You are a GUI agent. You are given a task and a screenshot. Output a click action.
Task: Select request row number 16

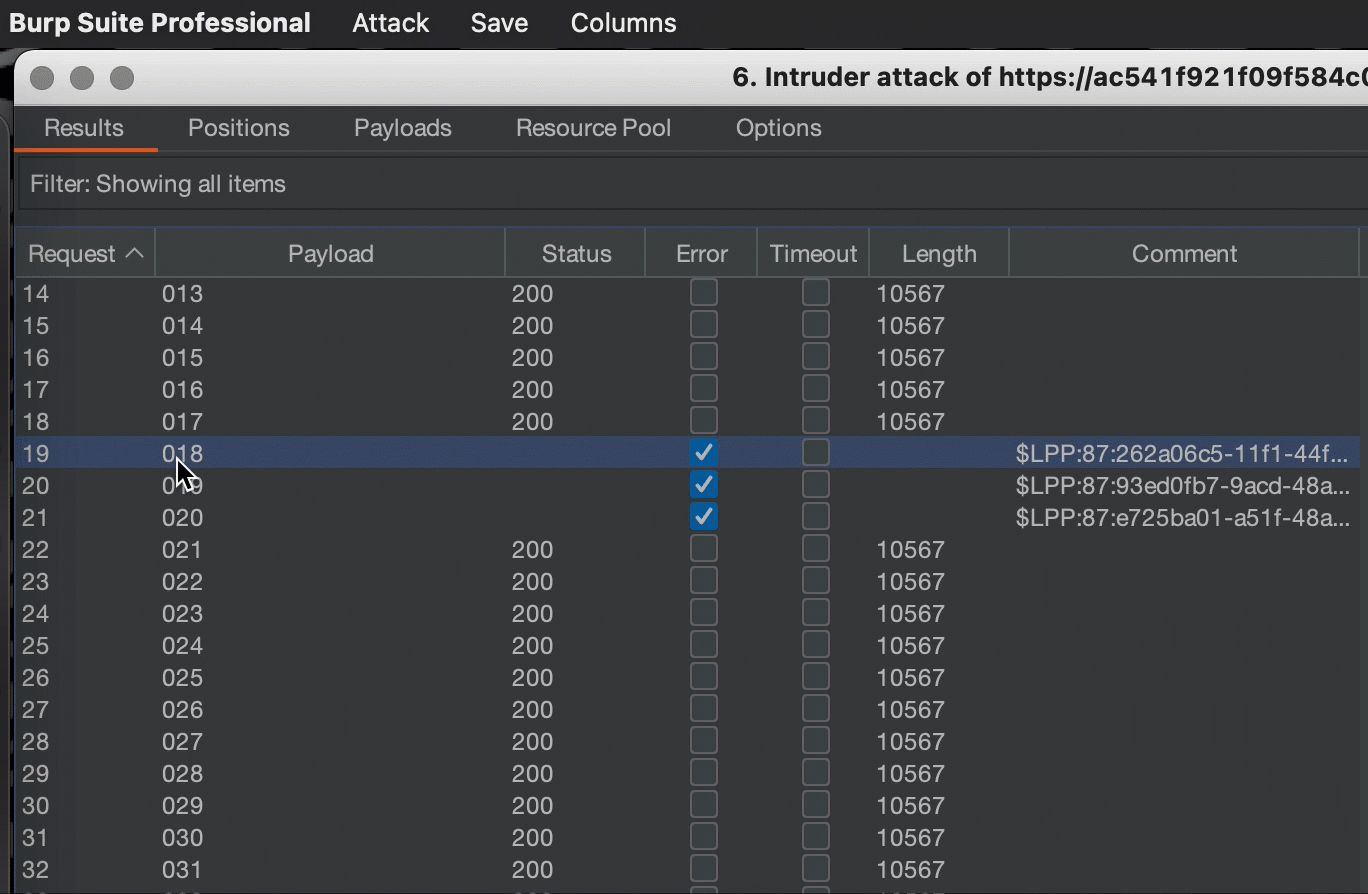35,358
